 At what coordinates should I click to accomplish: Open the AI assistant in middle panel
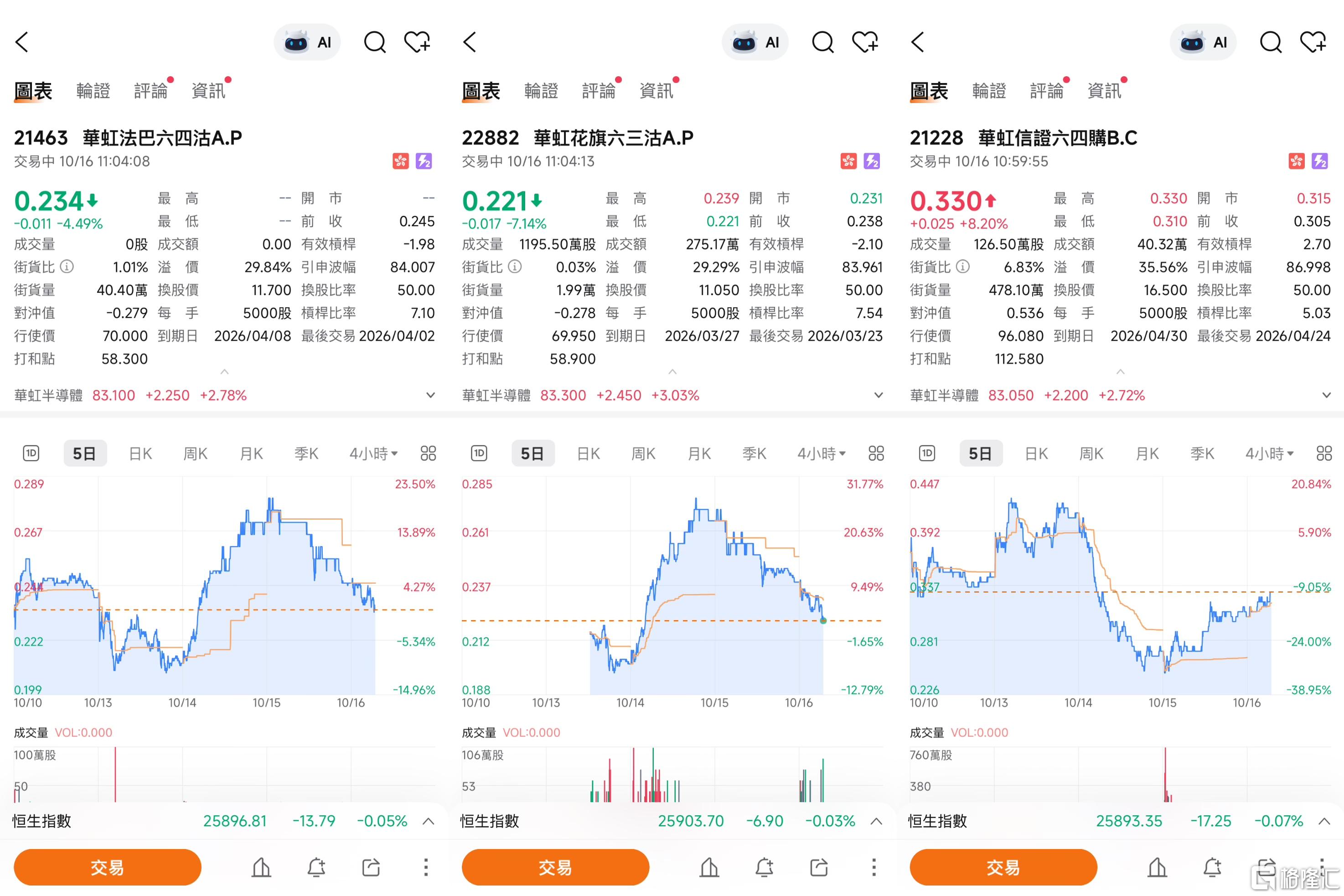(x=755, y=42)
